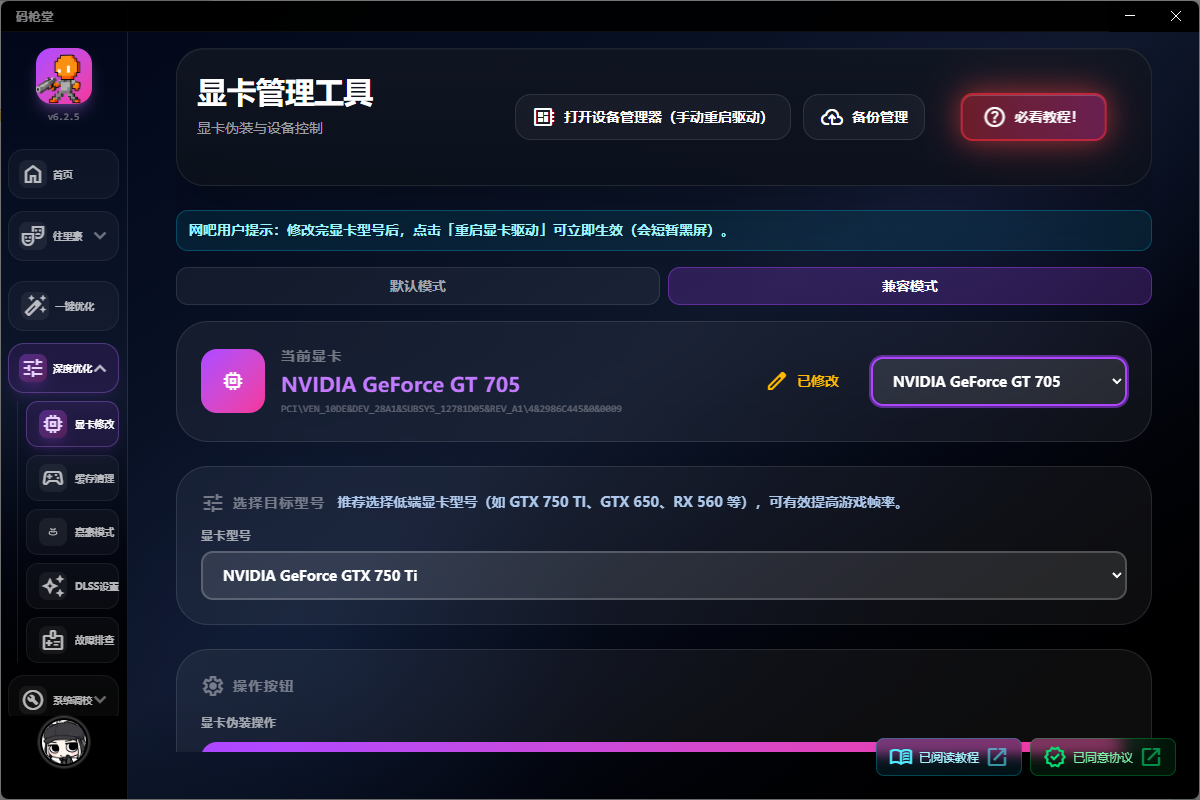Viewport: 1200px width, 800px height.
Task: Click the PCI\VEN_10DE hardware ID string
Action: click(x=451, y=409)
